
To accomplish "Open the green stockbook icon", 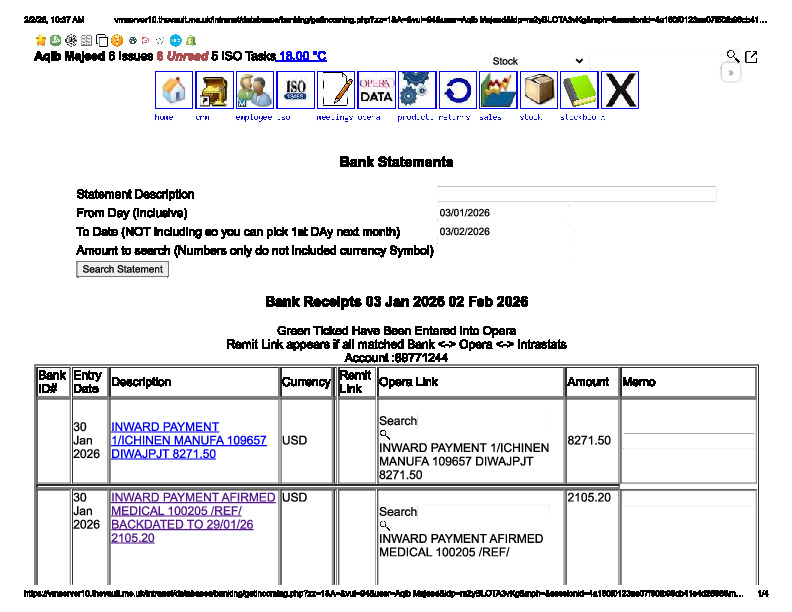I will (579, 91).
